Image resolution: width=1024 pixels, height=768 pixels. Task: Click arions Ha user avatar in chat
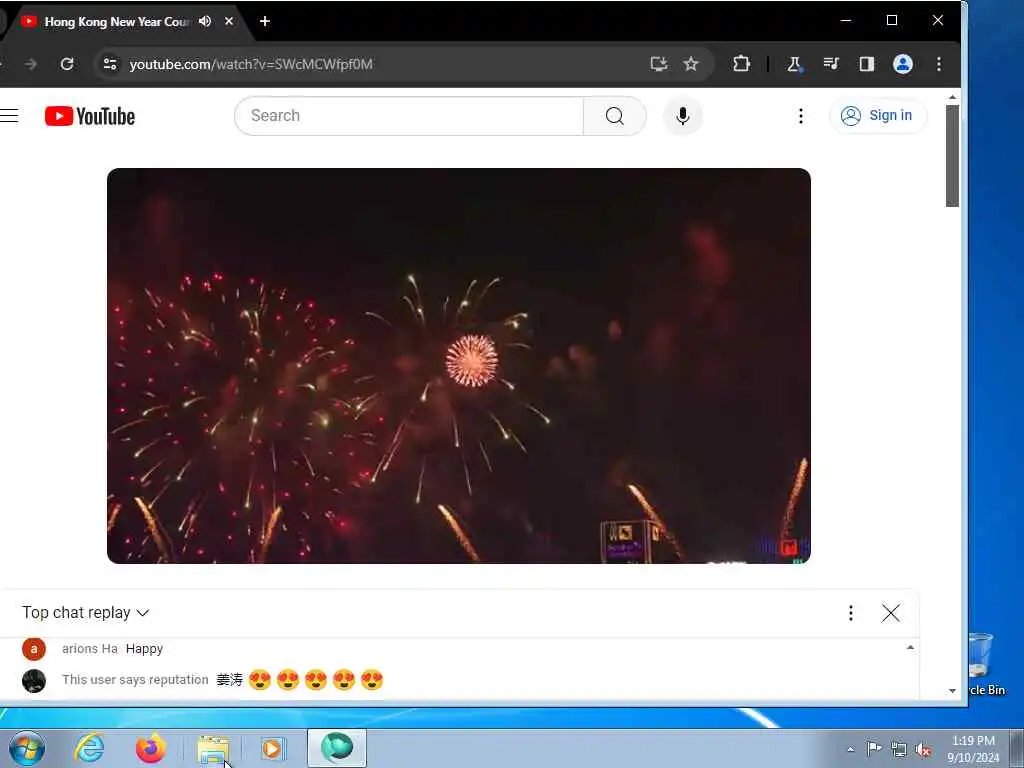pos(34,649)
